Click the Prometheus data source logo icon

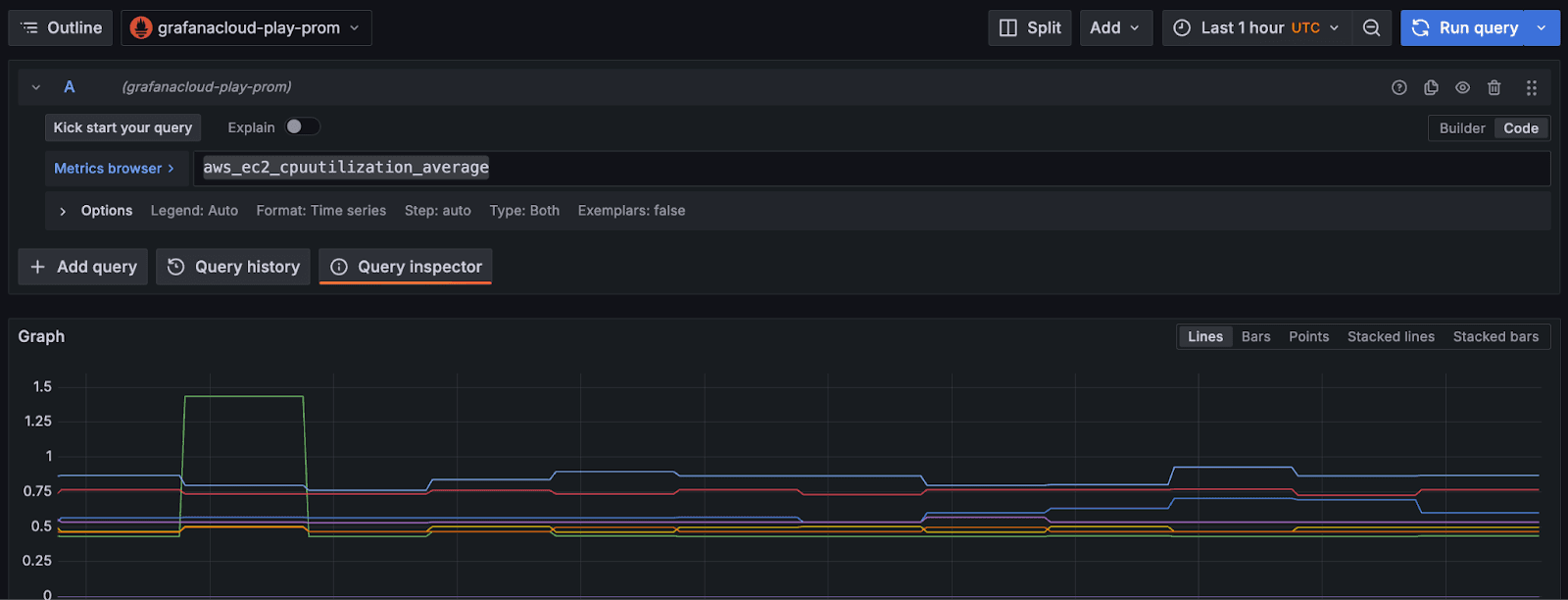141,27
